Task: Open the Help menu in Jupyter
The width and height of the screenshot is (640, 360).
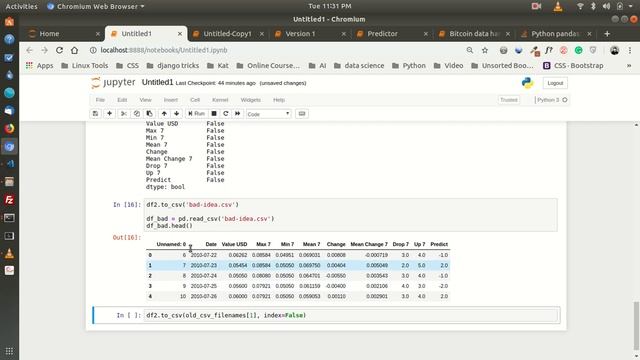Action: pyautogui.click(x=279, y=100)
